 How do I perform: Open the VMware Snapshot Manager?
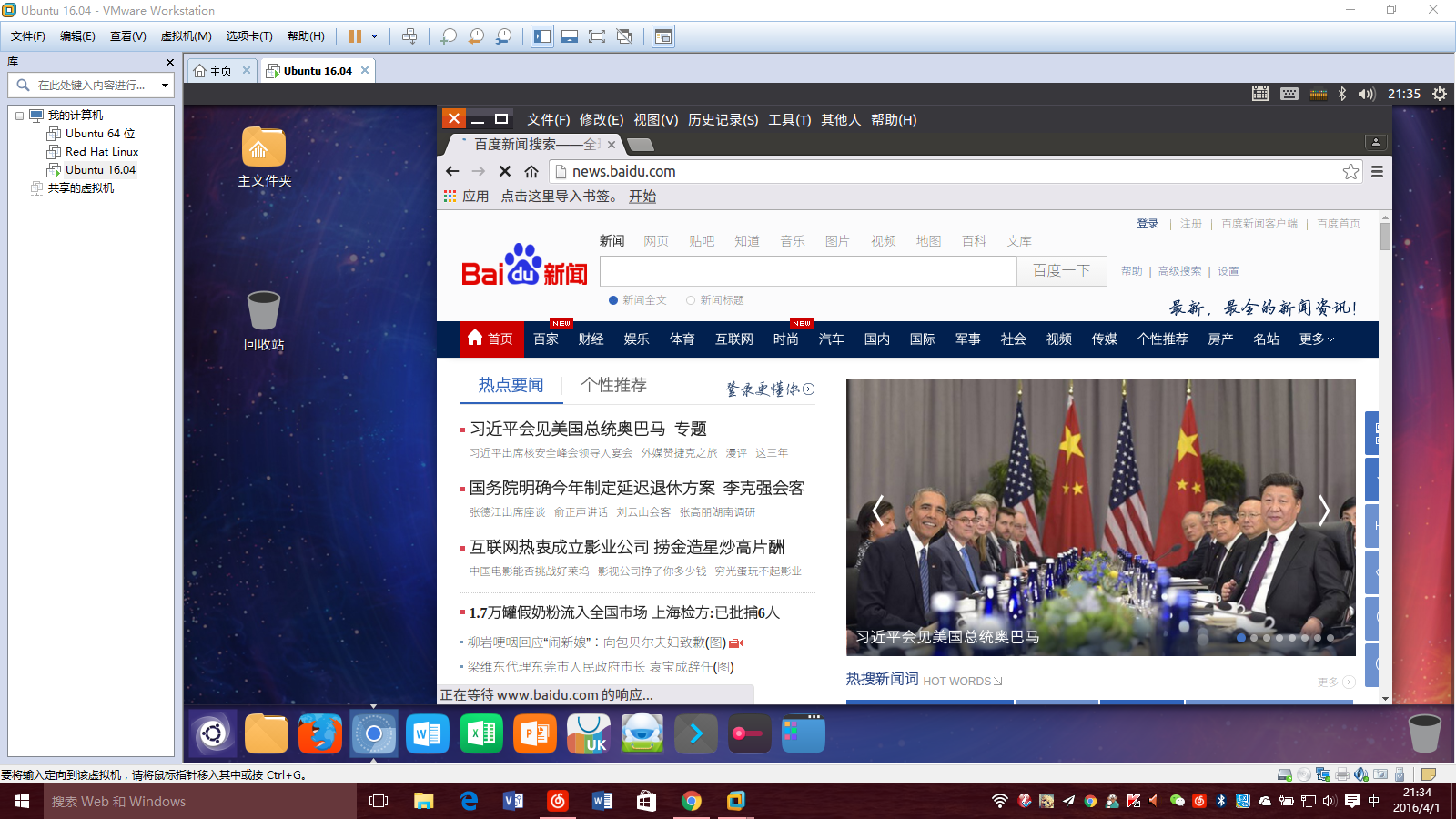click(x=503, y=36)
